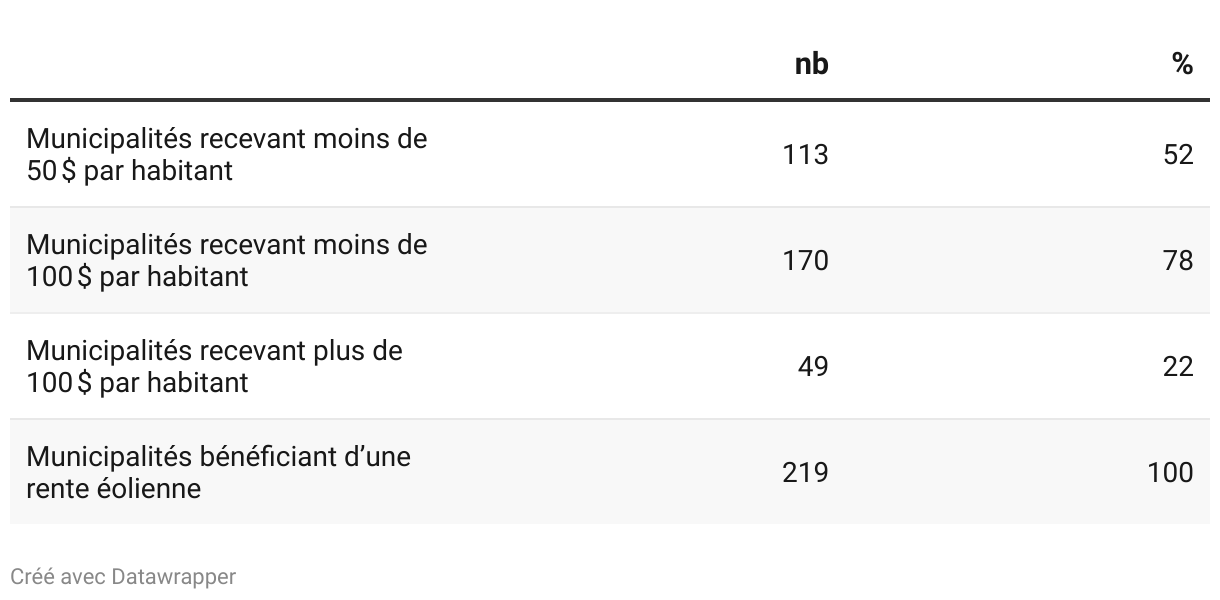1220x600 pixels.
Task: Select row 'moins de 100 $ par habitant'
Action: [610, 260]
